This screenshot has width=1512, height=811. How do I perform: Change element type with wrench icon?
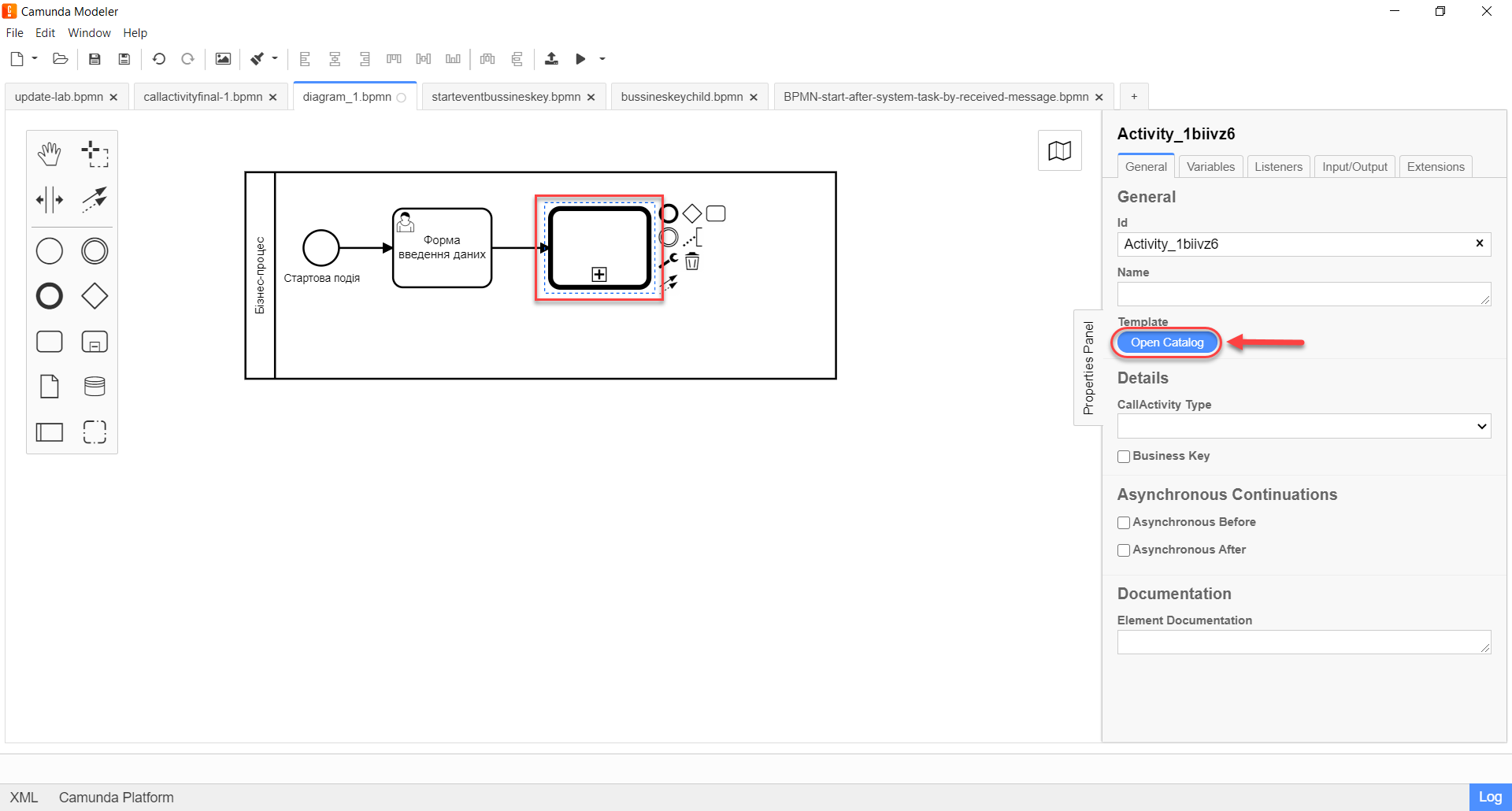(x=669, y=261)
